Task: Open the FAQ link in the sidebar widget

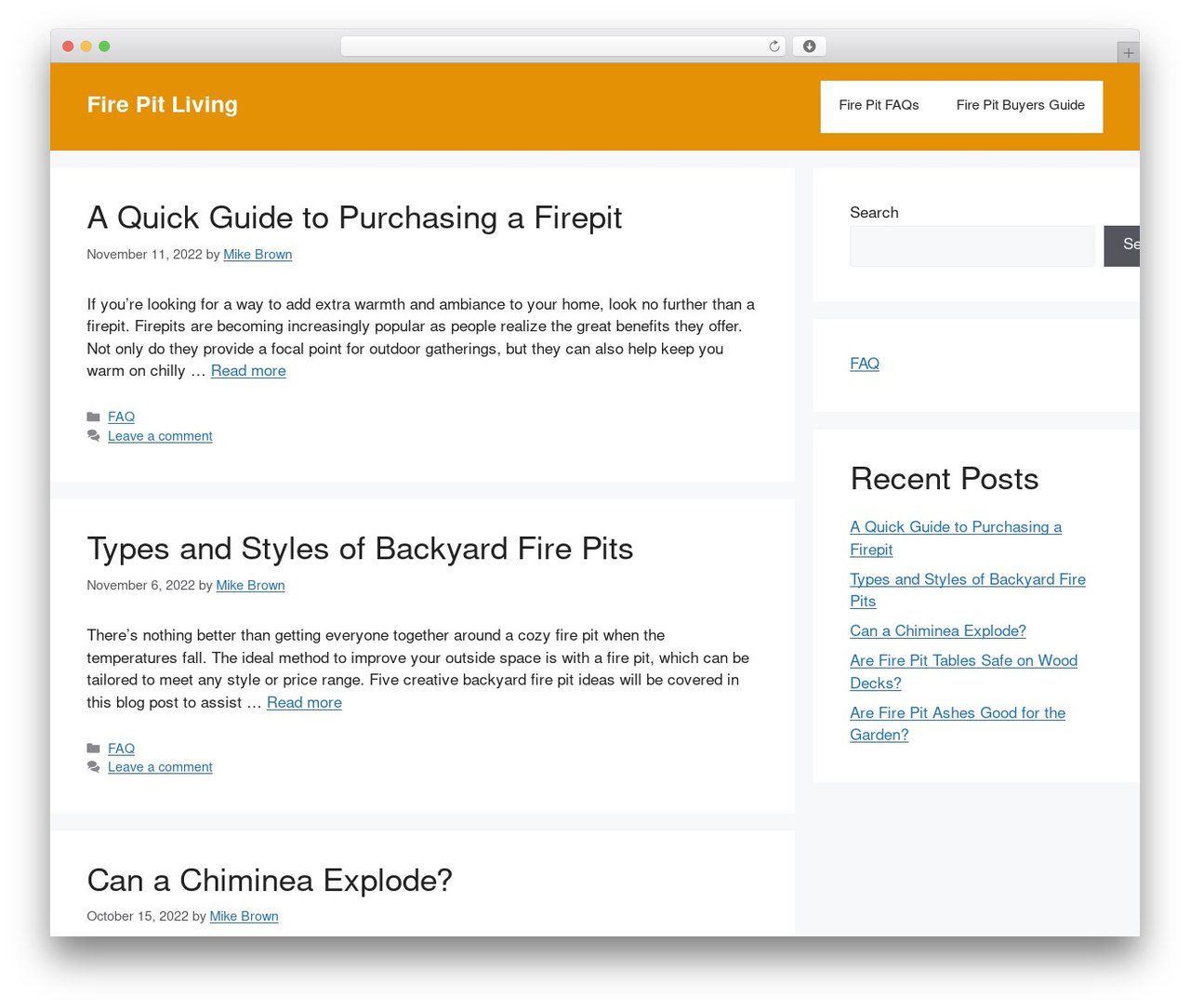Action: (865, 365)
